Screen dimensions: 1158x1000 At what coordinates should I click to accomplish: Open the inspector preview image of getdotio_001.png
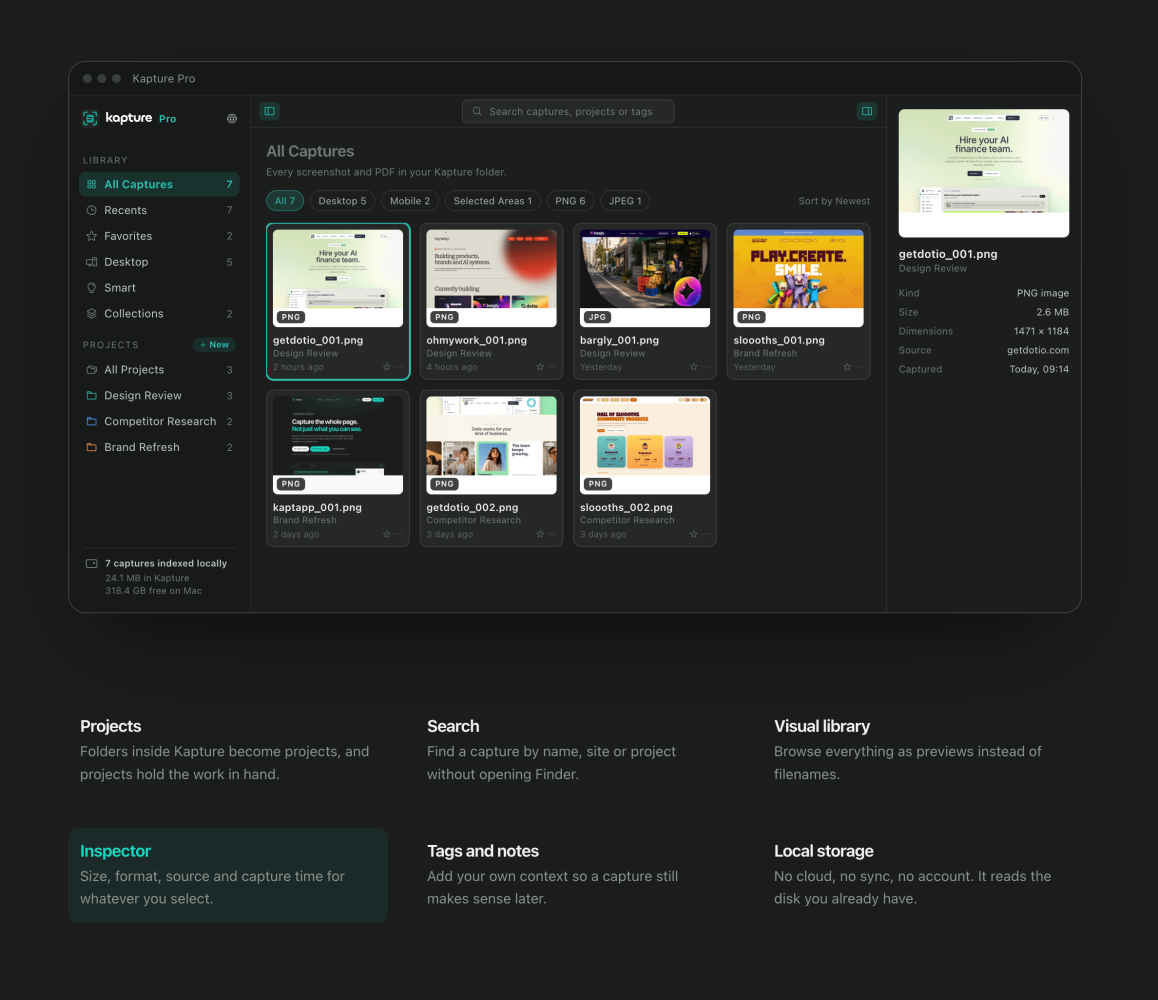tap(984, 174)
